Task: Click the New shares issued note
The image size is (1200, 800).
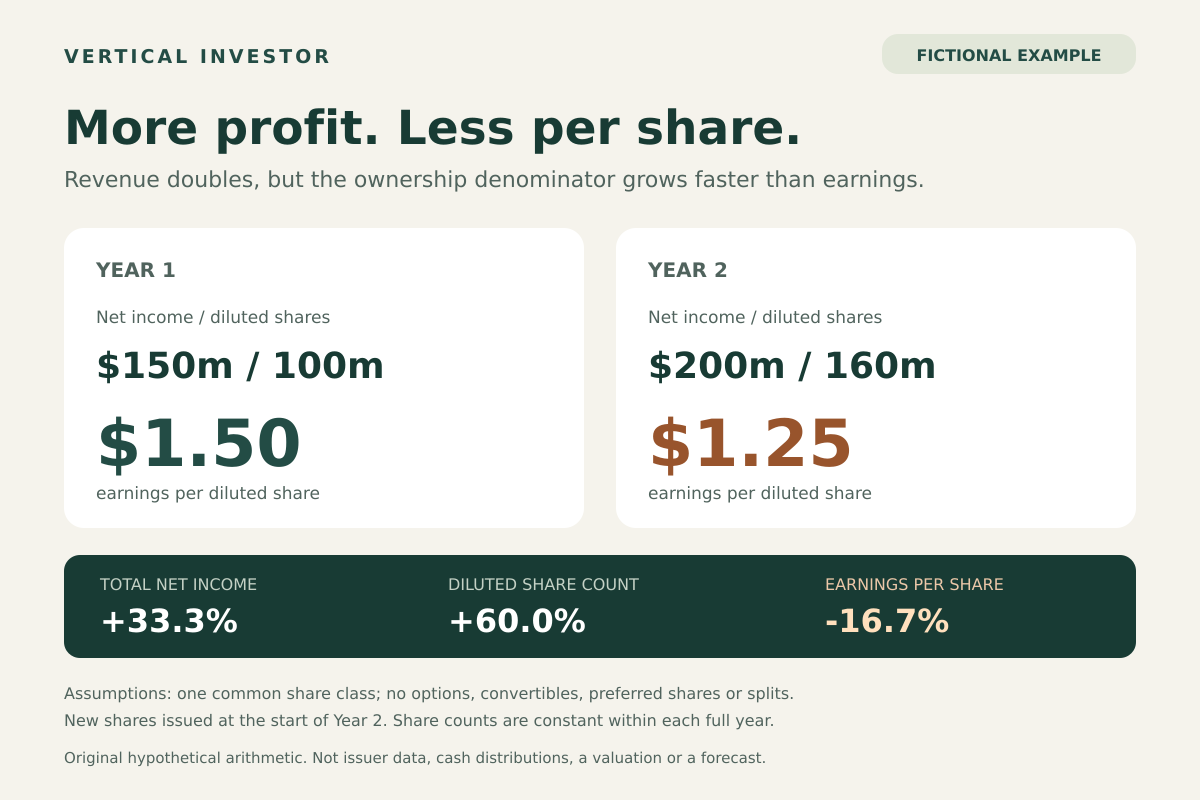Action: coord(419,720)
